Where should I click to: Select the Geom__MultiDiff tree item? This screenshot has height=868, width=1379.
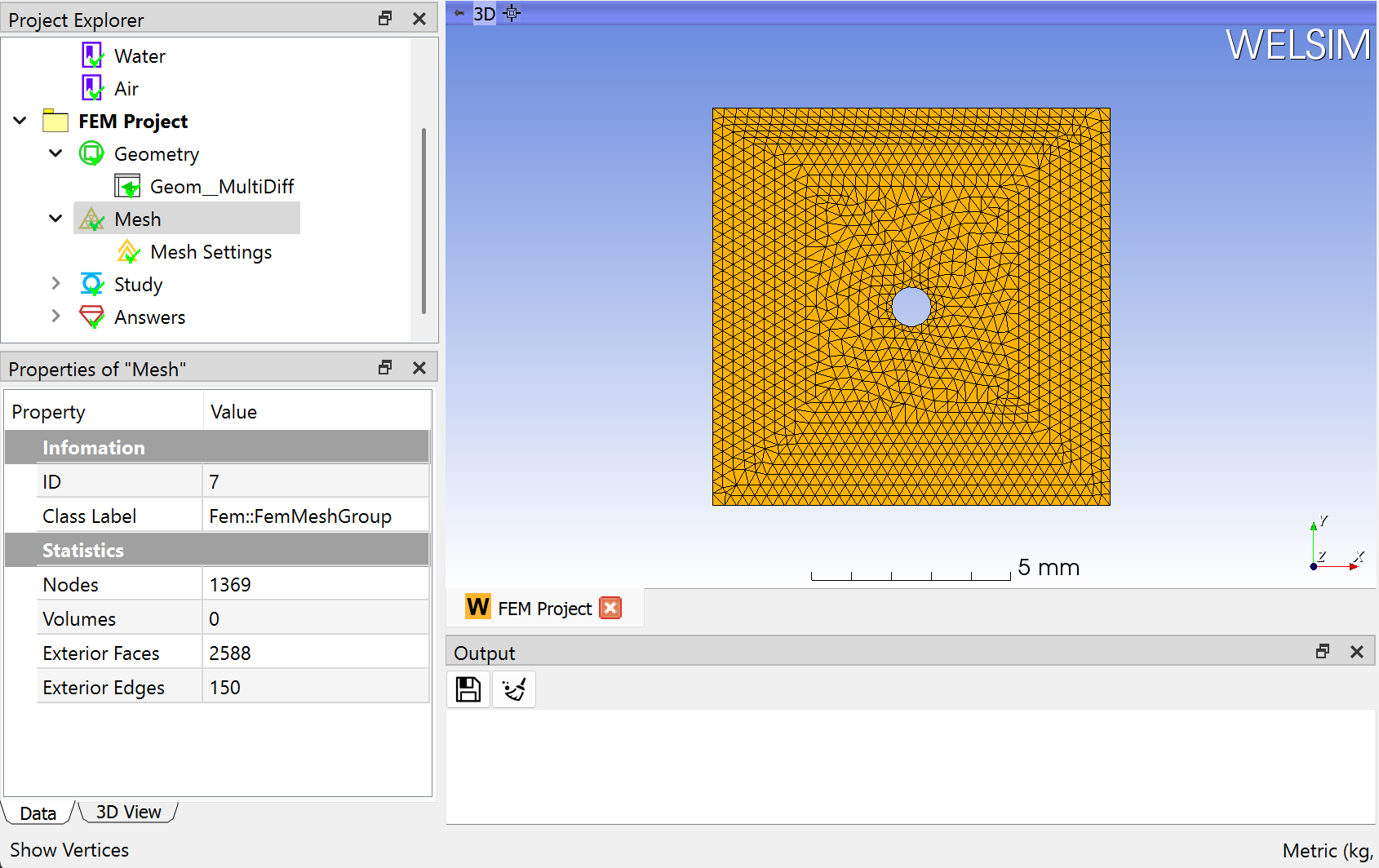point(222,187)
